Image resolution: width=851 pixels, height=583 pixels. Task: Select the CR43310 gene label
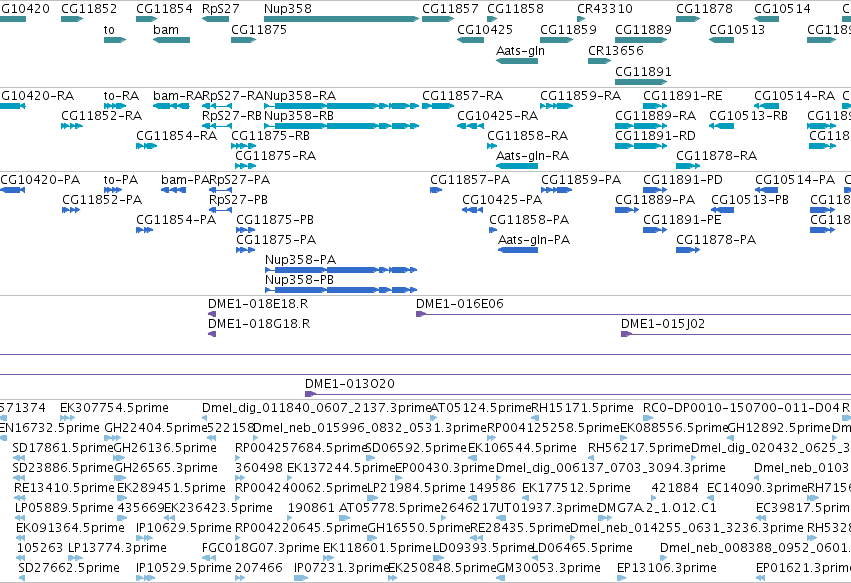[605, 9]
